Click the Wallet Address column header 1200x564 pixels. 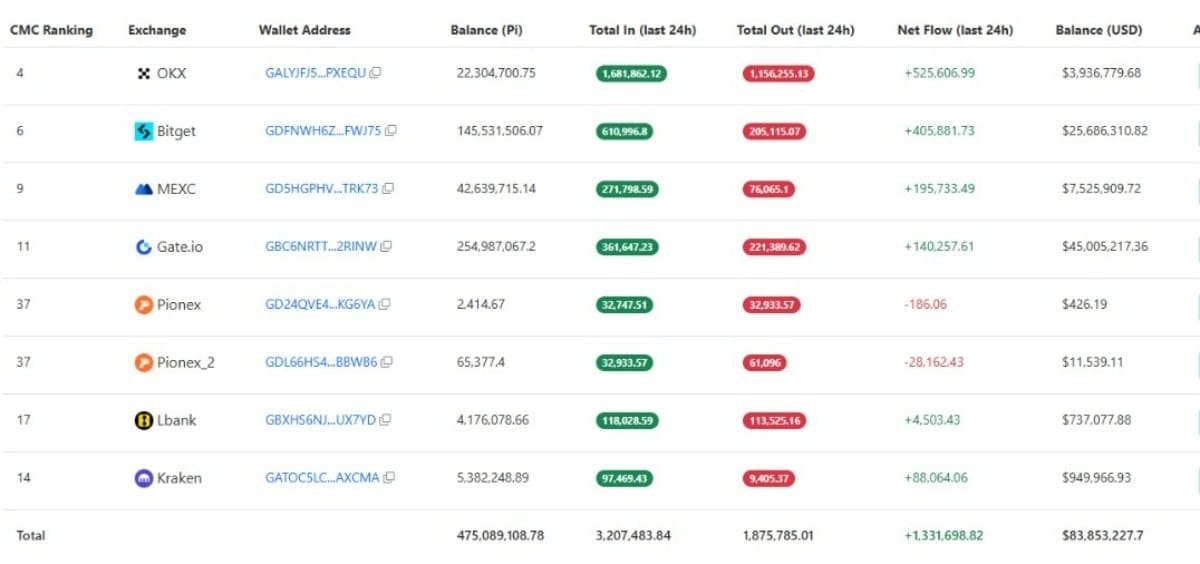[x=304, y=30]
